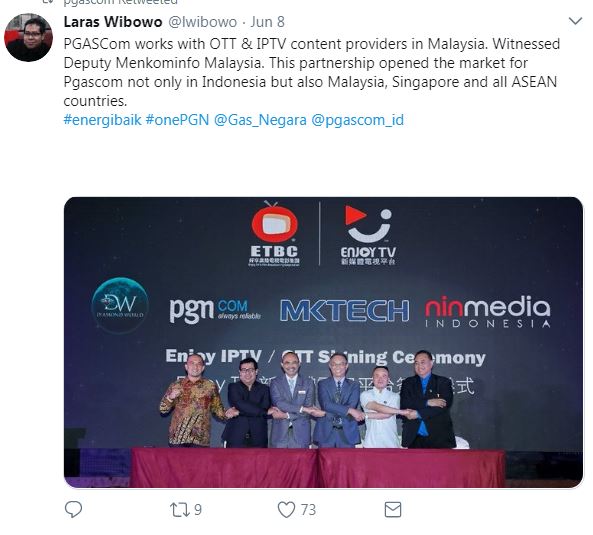
Task: Visit the @Gas_Negara mention
Action: point(260,120)
